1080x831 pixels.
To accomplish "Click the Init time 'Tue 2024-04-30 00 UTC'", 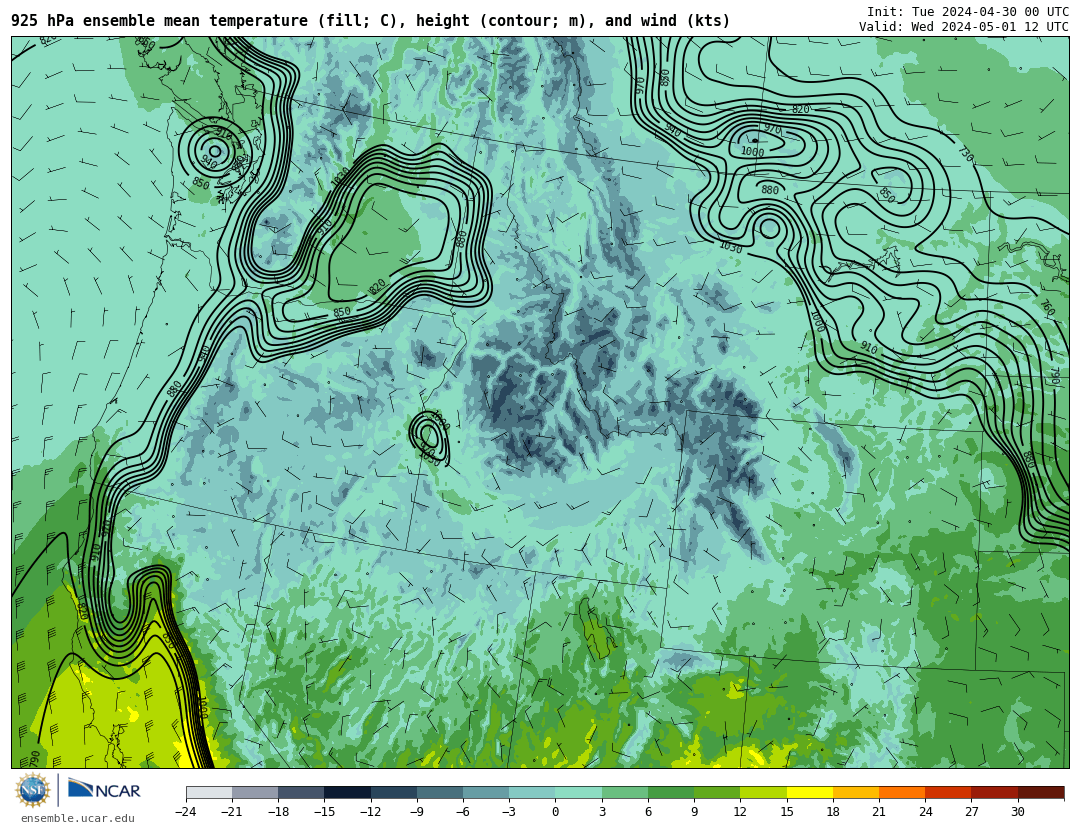I will [990, 12].
